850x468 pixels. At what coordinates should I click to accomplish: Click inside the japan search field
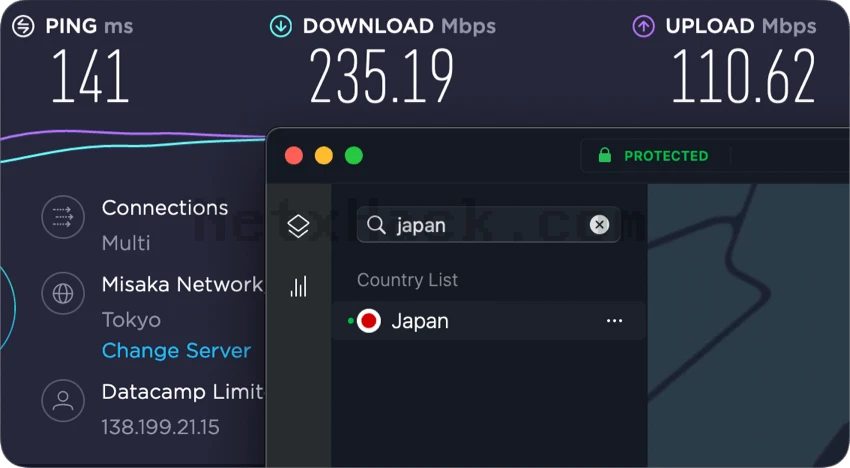point(488,225)
